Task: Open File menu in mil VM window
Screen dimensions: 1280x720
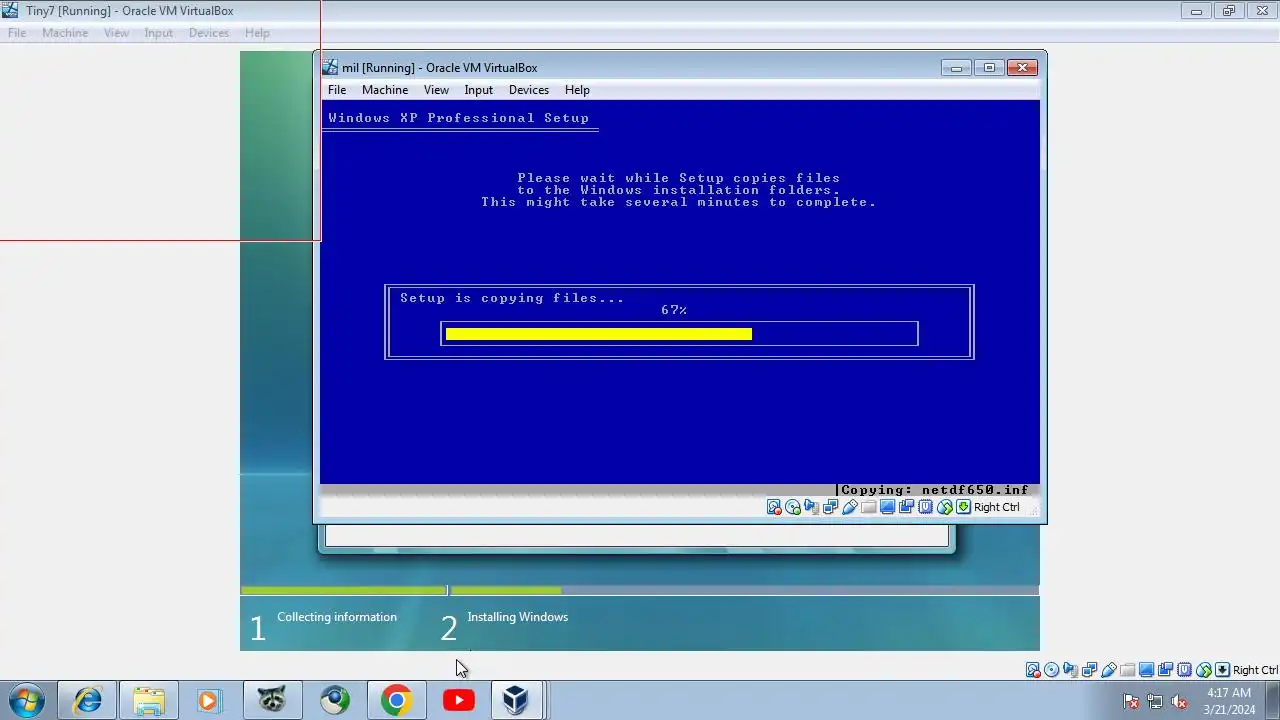Action: tap(337, 90)
